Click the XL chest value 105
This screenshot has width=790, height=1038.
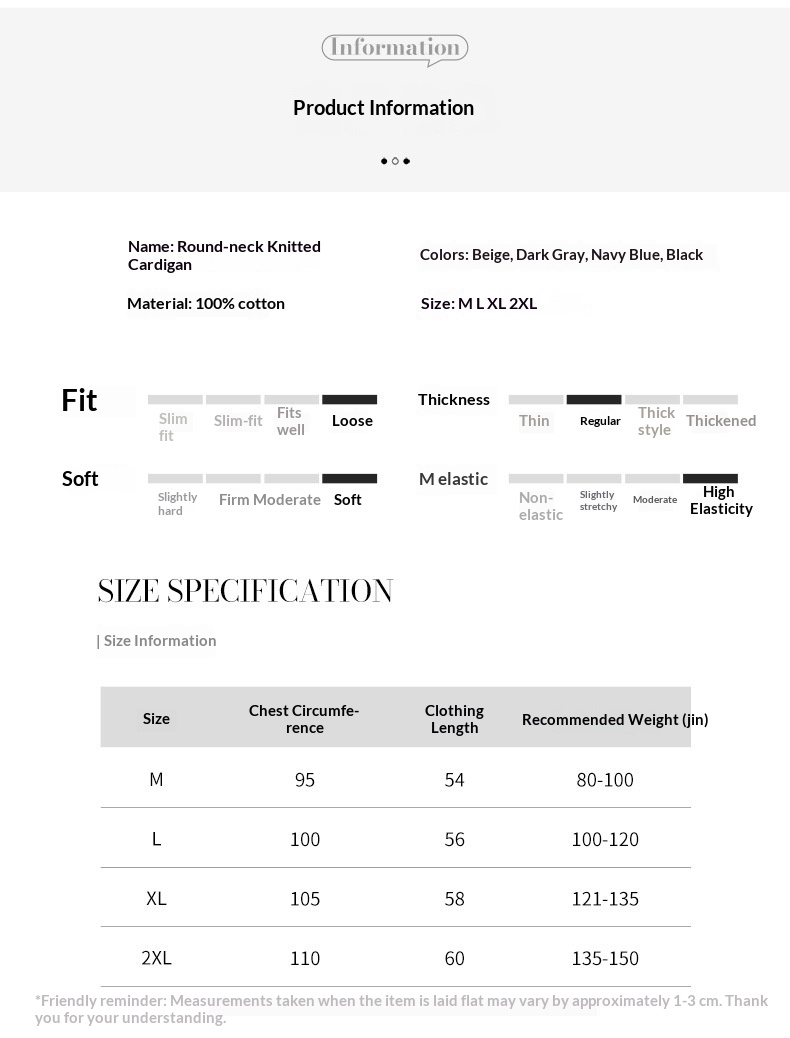(x=305, y=899)
